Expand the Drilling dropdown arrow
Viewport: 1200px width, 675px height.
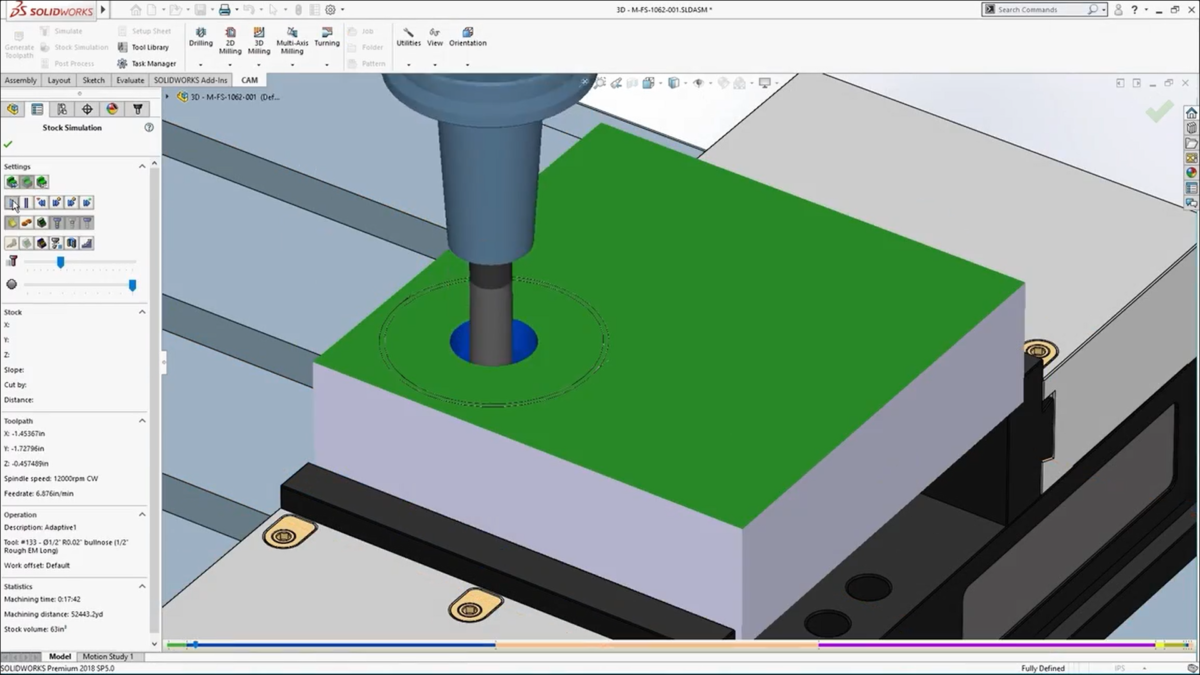[x=201, y=65]
